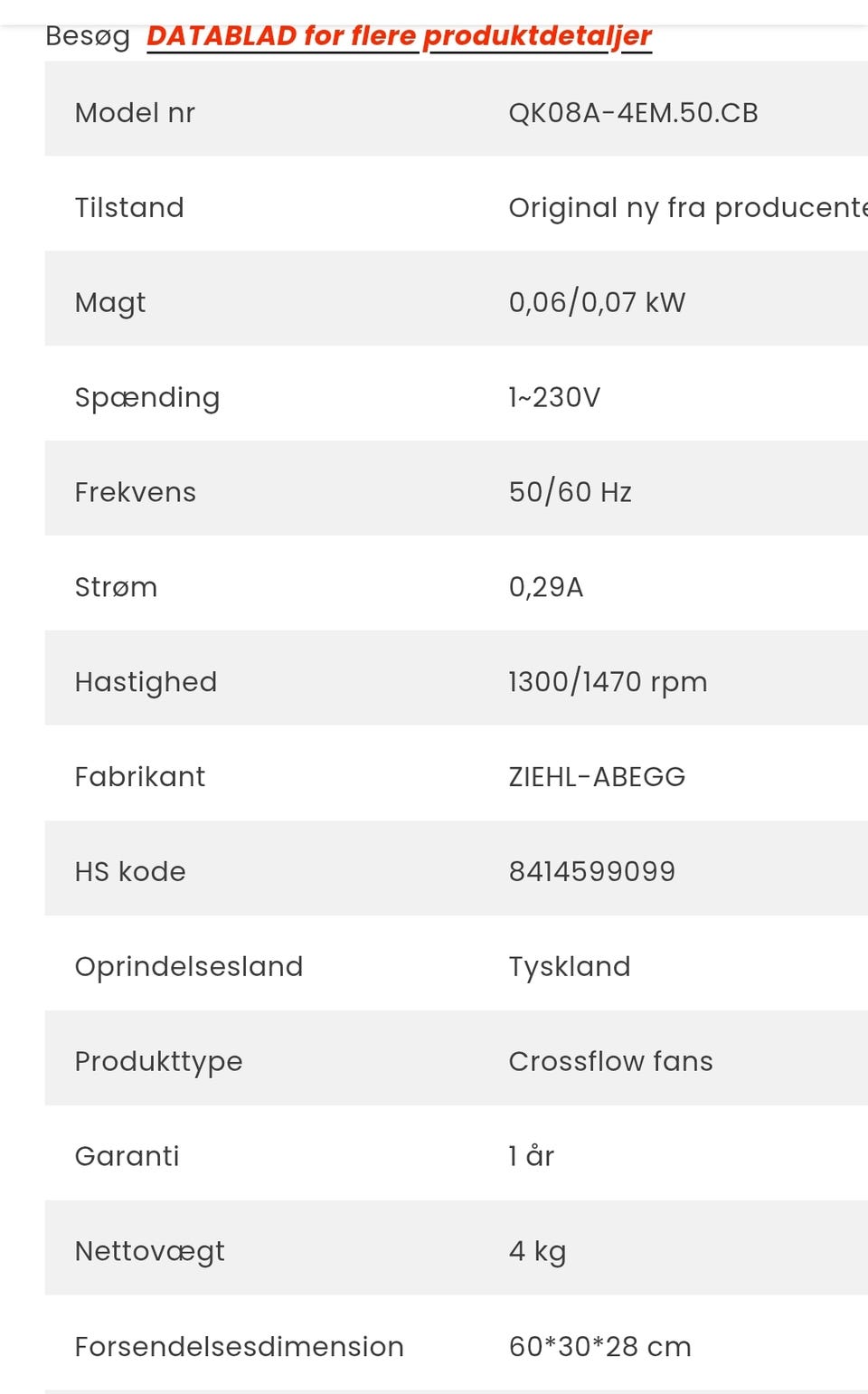Select the Strøm row label
The image size is (868, 1394).
(116, 587)
